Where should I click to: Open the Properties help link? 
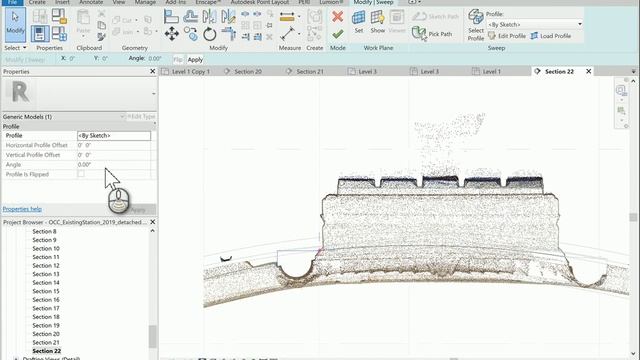22,209
